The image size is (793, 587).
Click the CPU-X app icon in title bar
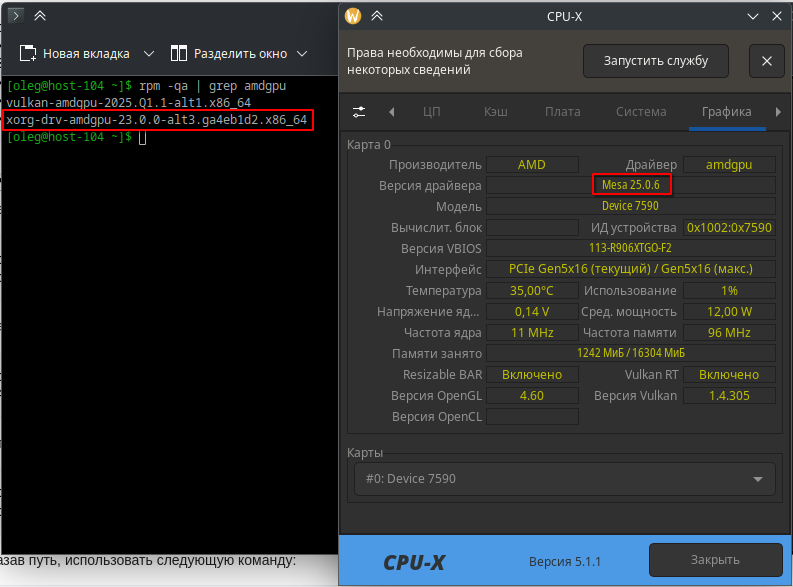click(353, 16)
